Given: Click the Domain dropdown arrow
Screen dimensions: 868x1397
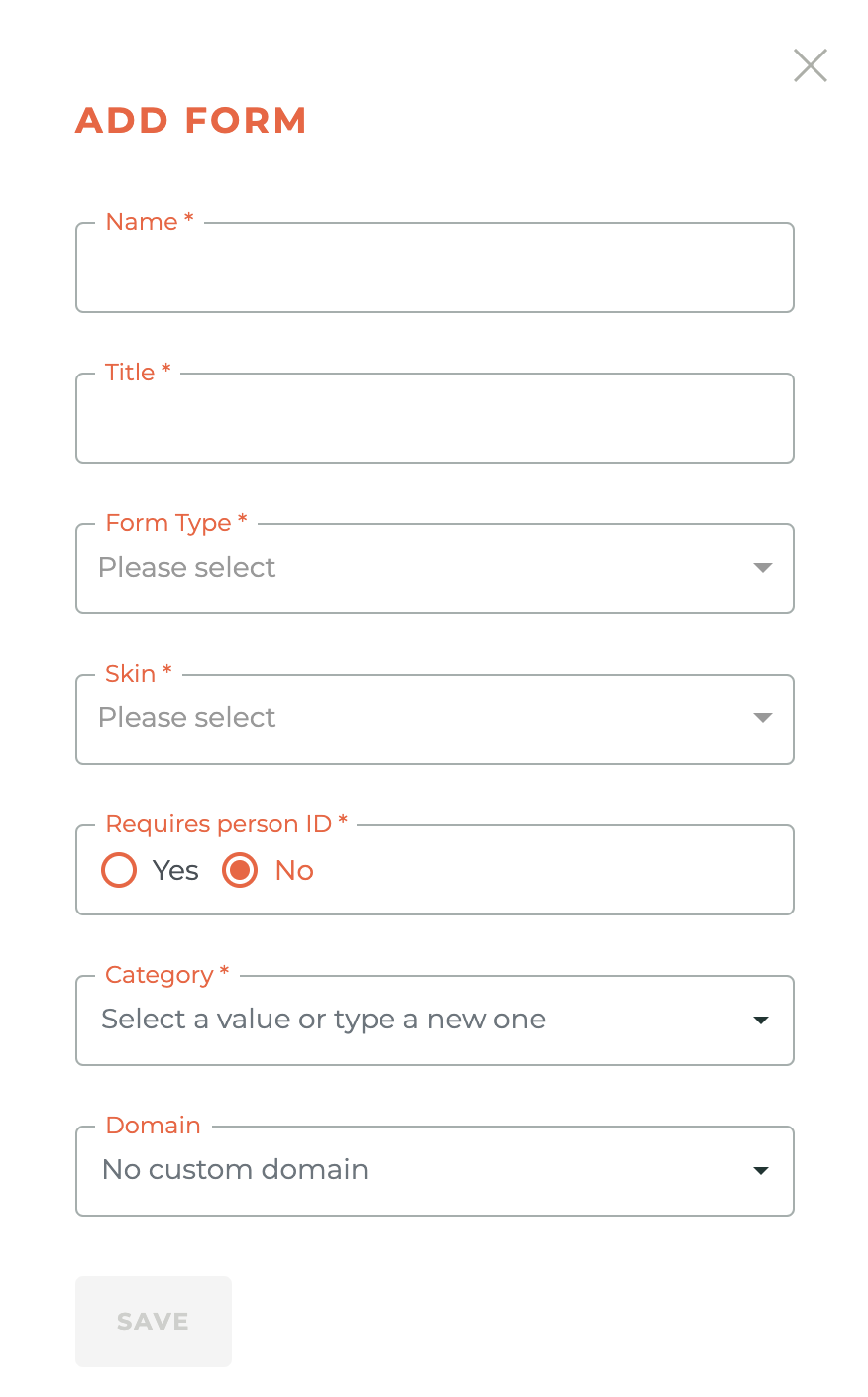Looking at the screenshot, I should [760, 1170].
